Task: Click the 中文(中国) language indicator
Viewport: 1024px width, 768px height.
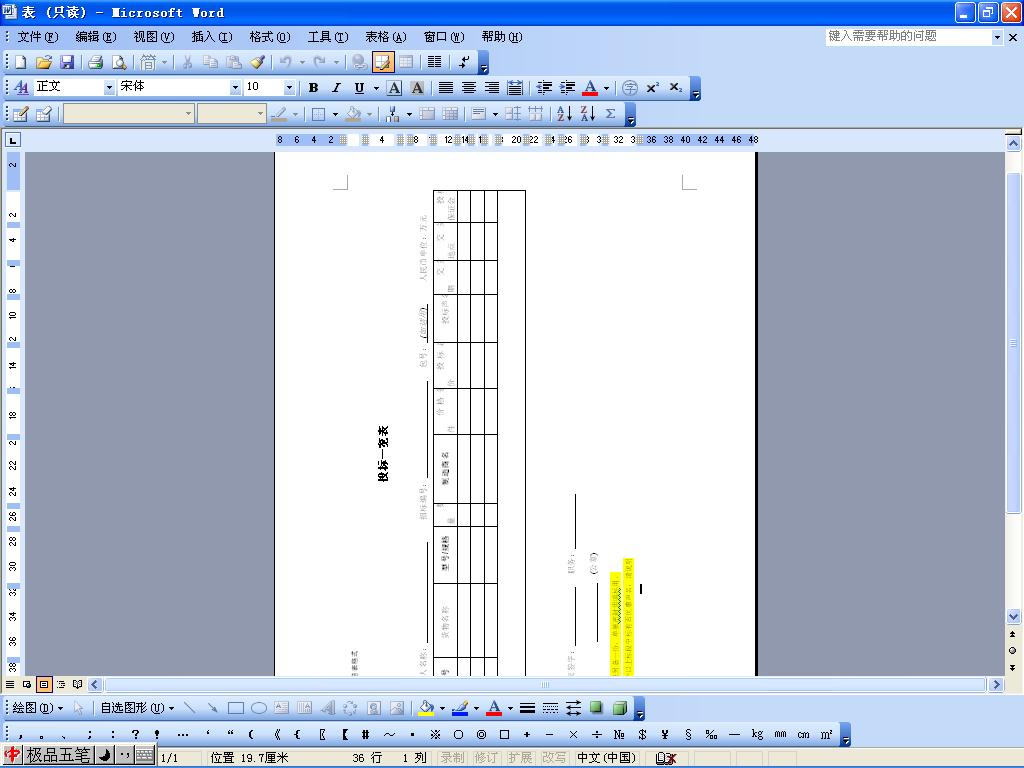Action: point(606,758)
